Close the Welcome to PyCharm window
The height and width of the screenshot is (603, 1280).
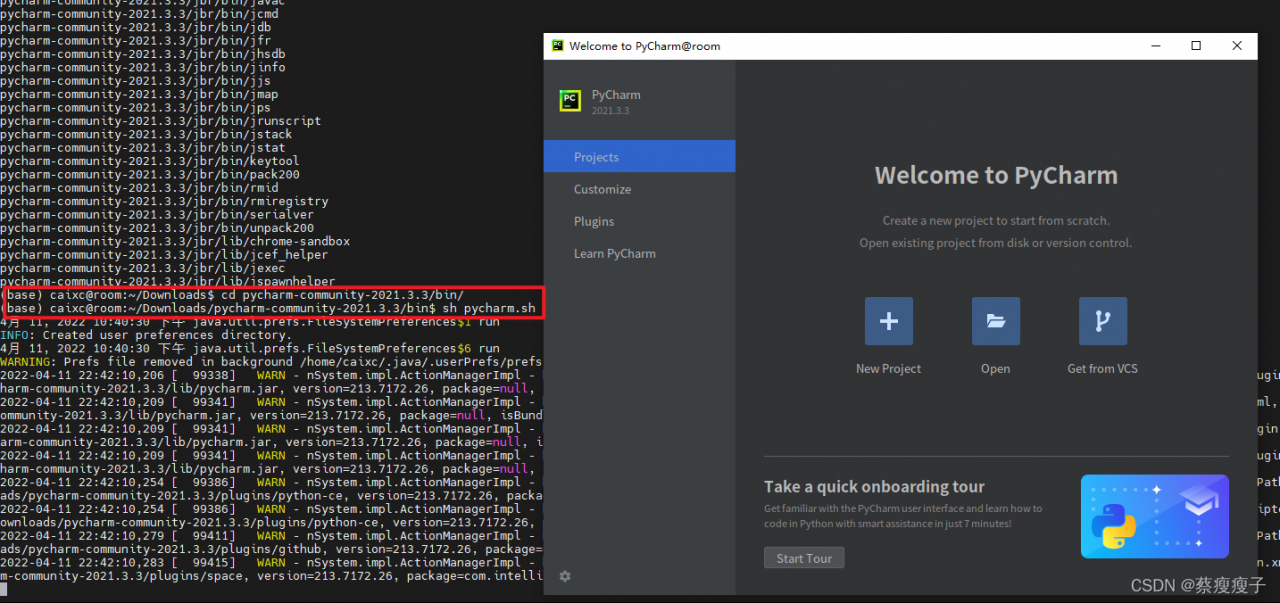(1237, 46)
